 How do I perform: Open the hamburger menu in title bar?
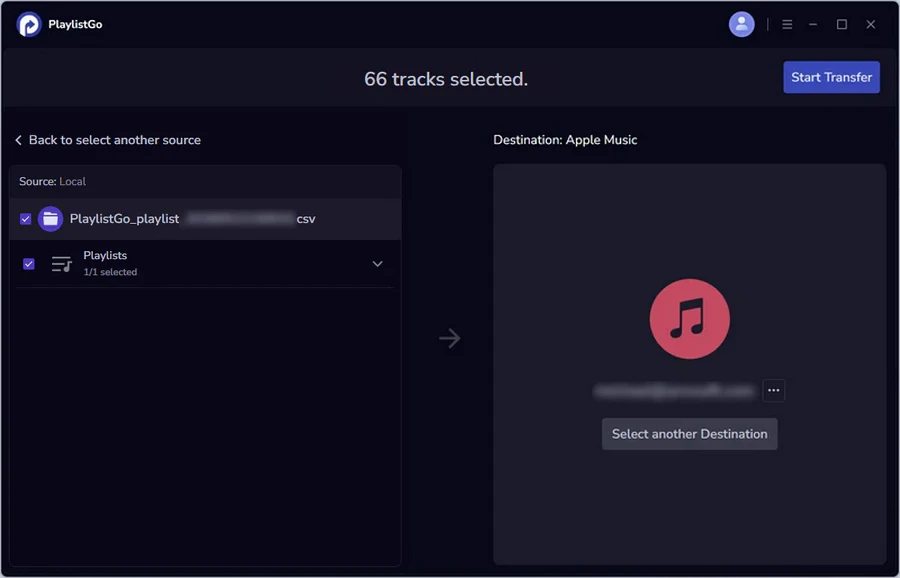coord(788,24)
